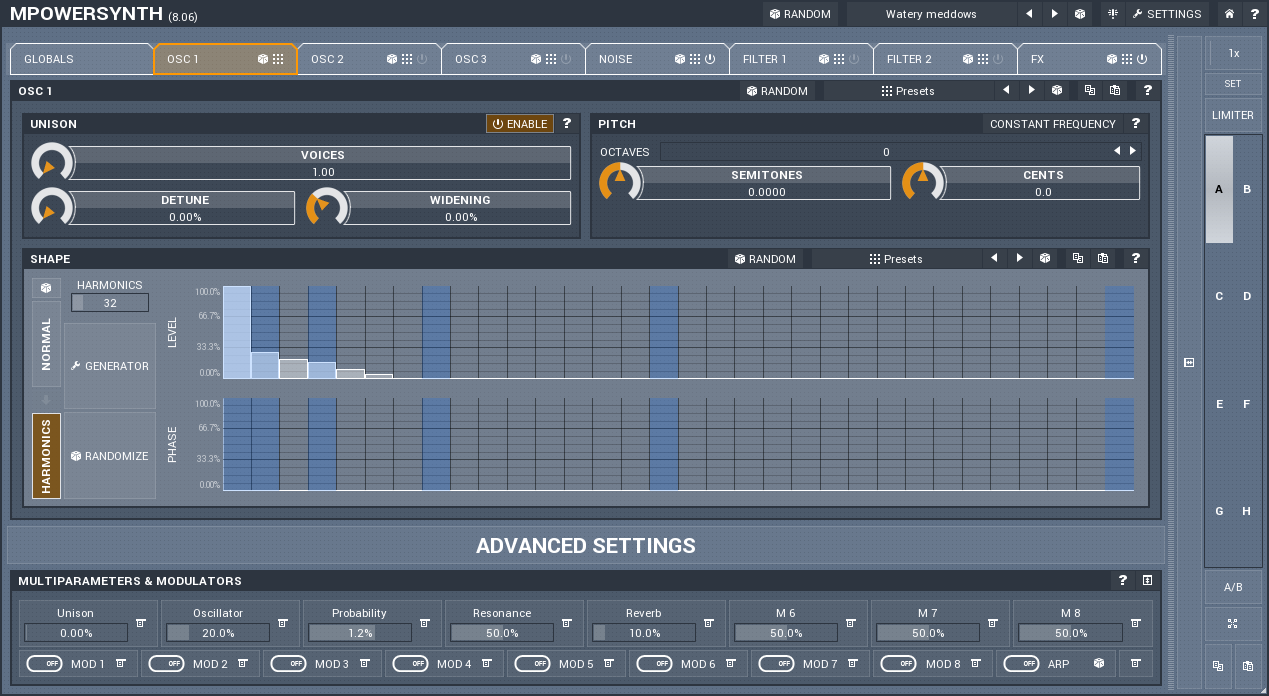Open the NOISE tab
Image resolution: width=1269 pixels, height=696 pixels.
click(x=615, y=58)
